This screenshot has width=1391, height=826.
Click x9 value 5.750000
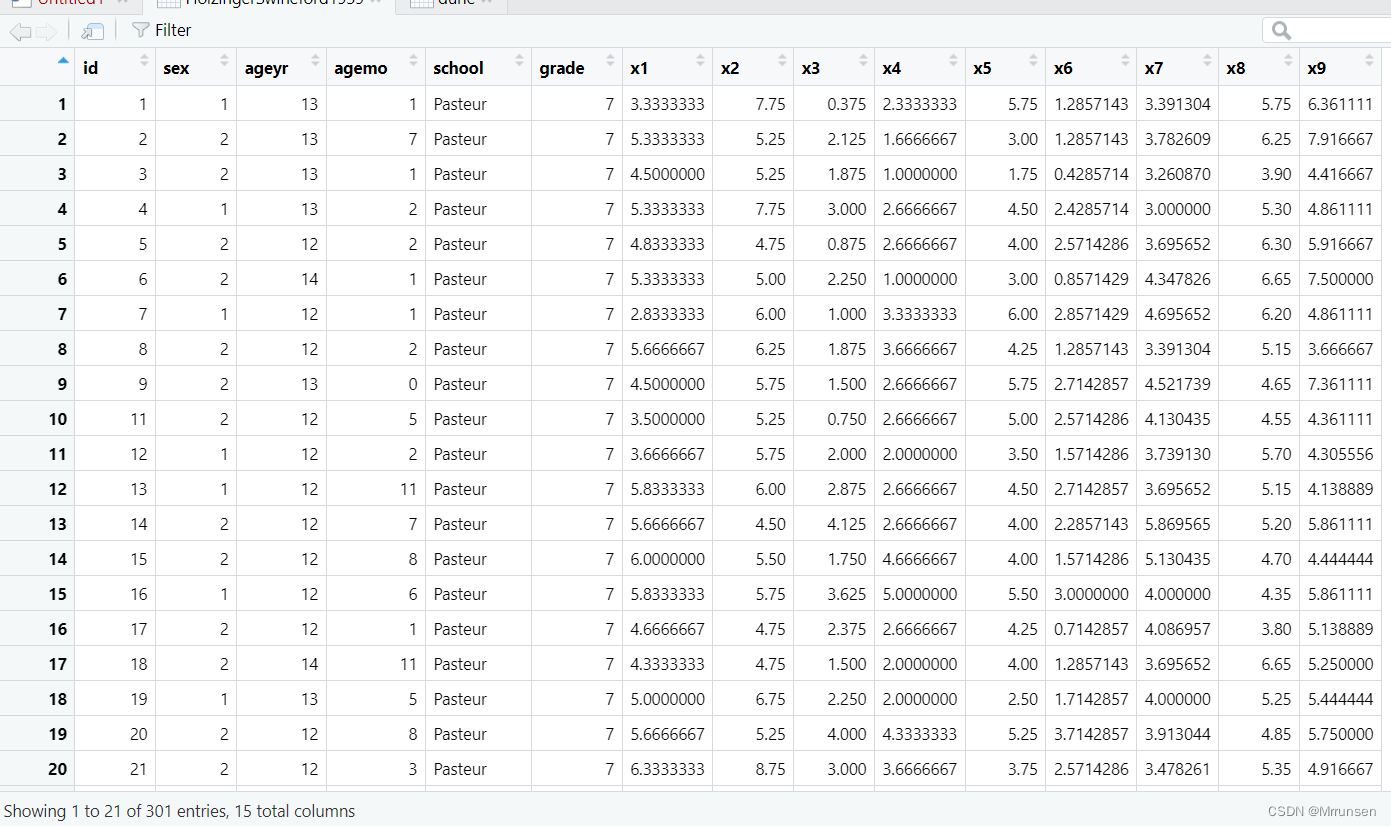pos(1340,734)
